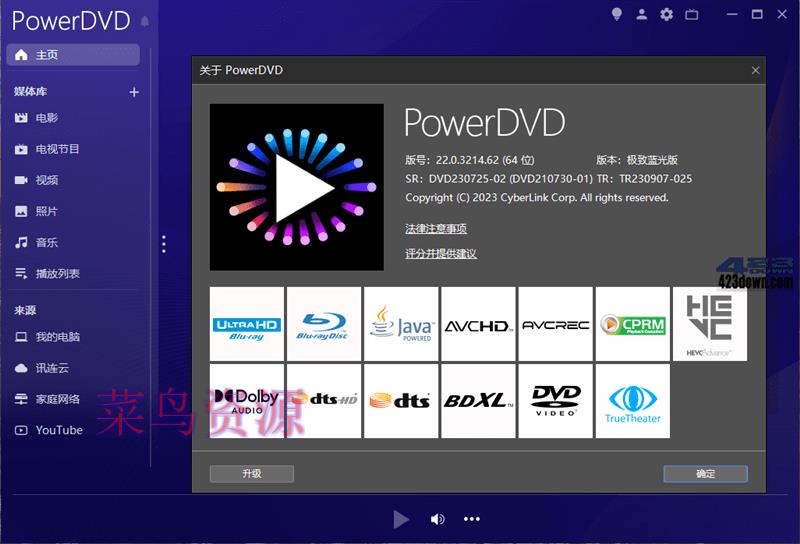The height and width of the screenshot is (544, 800).
Task: Click the dts-HD logo tile
Action: pyautogui.click(x=324, y=401)
